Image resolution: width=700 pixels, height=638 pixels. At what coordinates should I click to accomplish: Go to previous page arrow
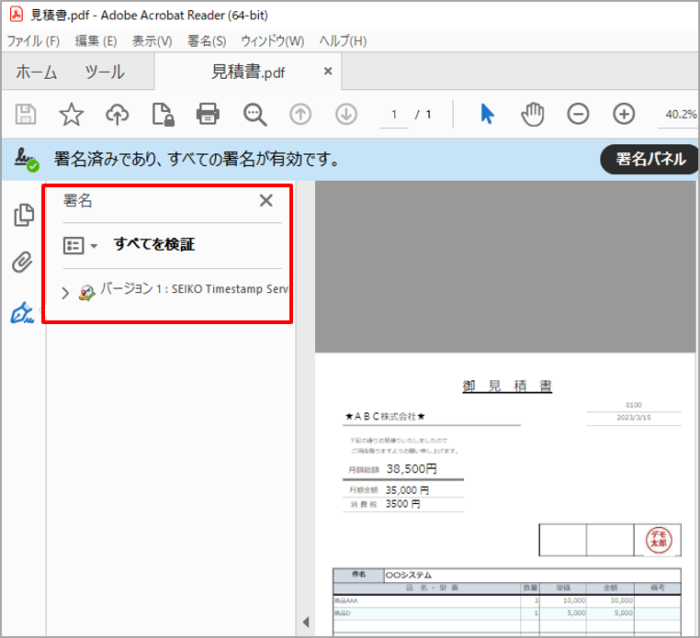(x=300, y=114)
